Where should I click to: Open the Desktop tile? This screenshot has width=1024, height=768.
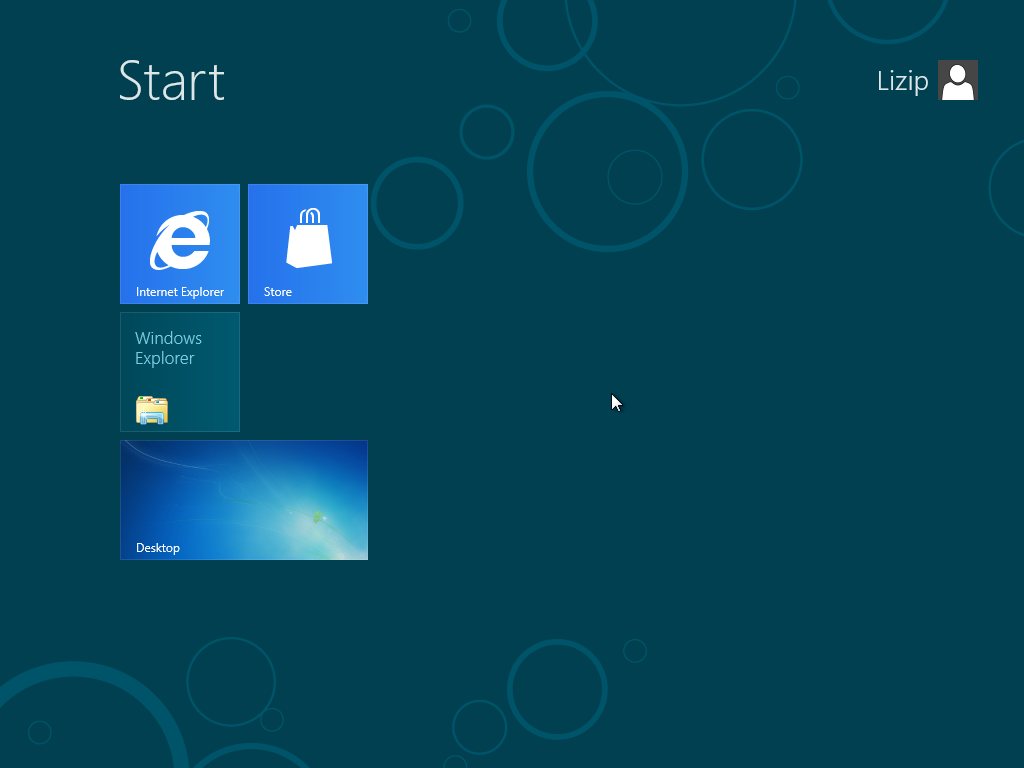[244, 500]
